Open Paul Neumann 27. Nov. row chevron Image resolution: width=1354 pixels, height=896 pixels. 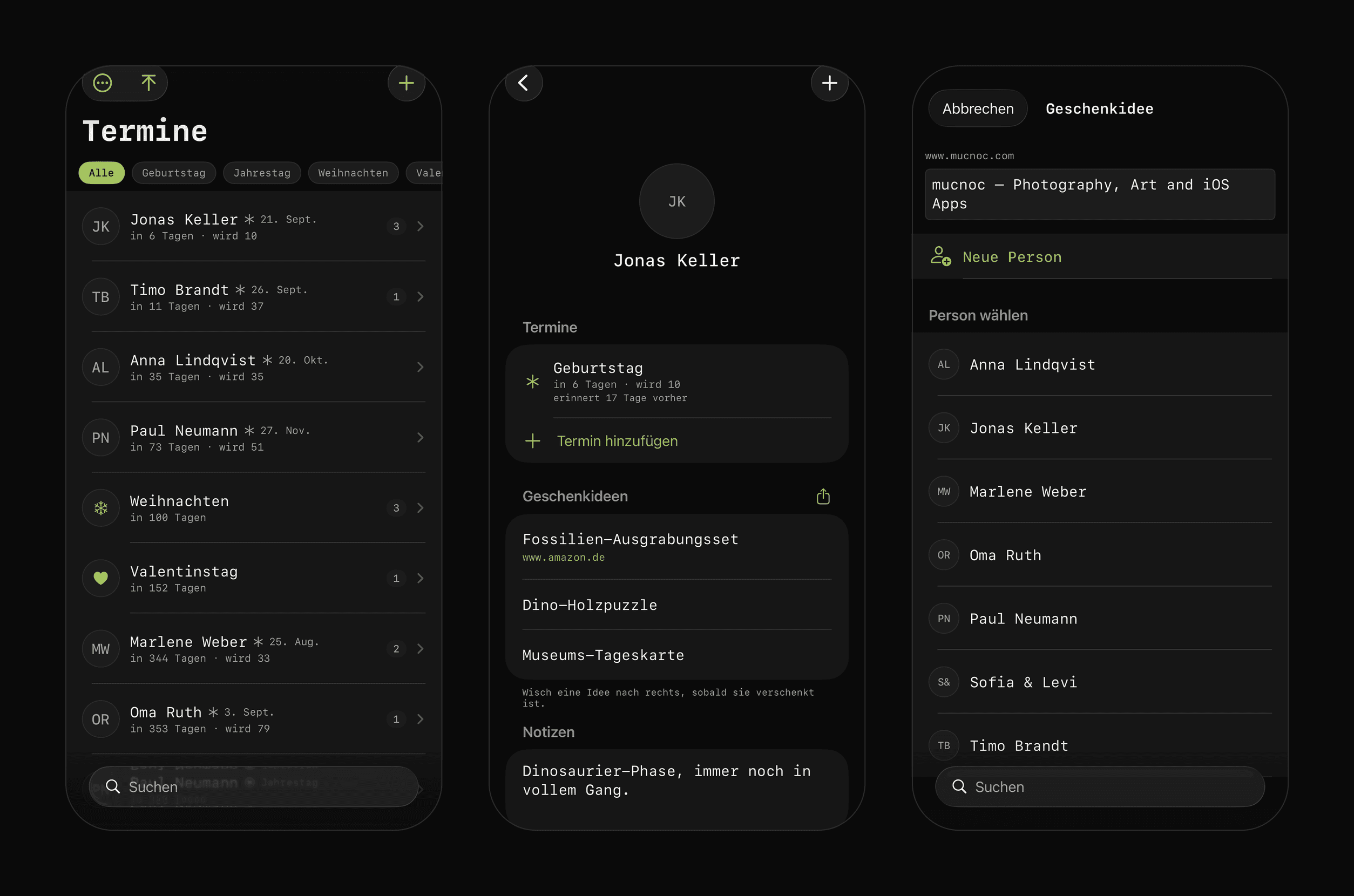tap(421, 437)
